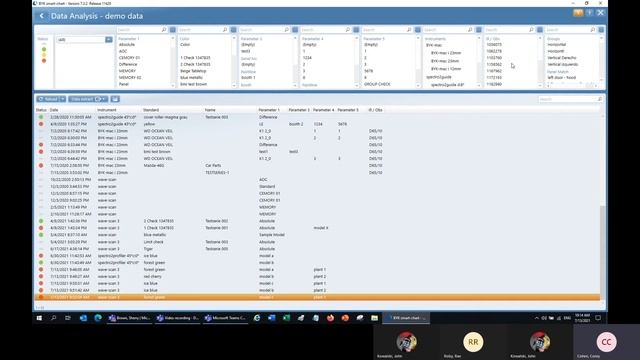Switch to Microsoft Teams C... taskbar window
Image resolution: width=640 pixels, height=360 pixels.
(225, 318)
